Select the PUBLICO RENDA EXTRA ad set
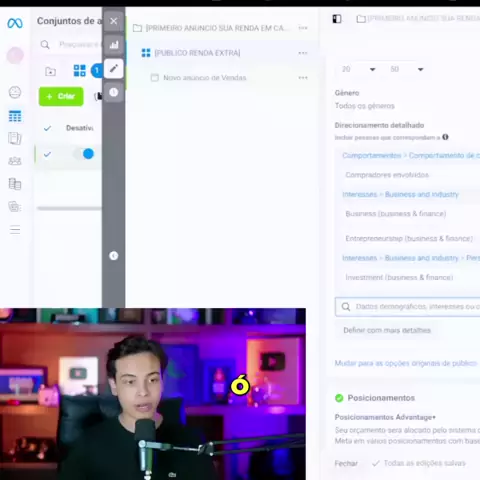This screenshot has height=480, width=480. point(197,53)
